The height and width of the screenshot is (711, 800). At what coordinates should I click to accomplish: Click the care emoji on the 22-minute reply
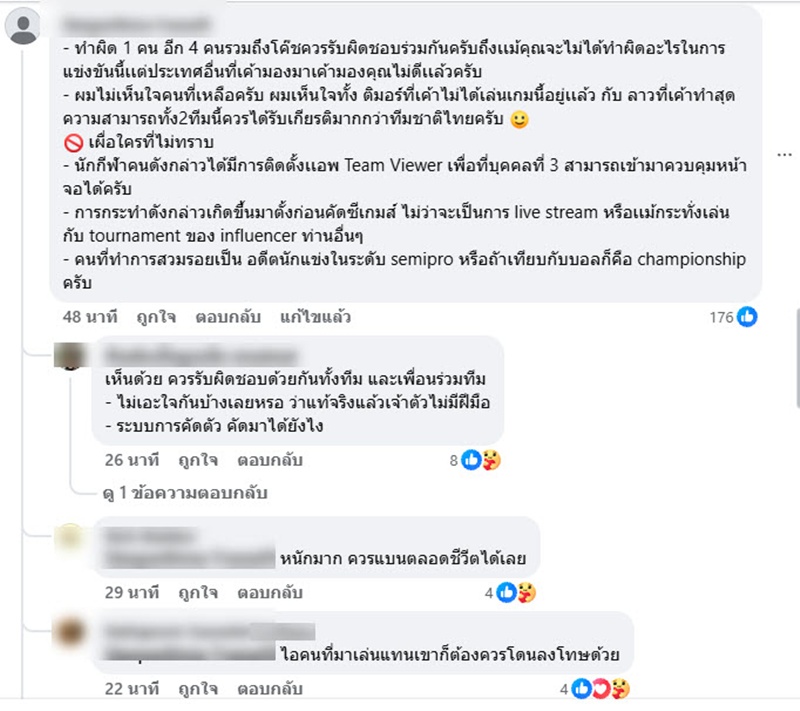click(620, 689)
